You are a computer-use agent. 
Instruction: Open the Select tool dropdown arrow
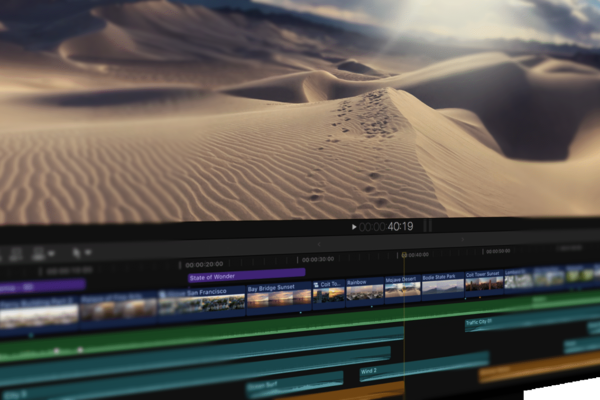(x=88, y=252)
